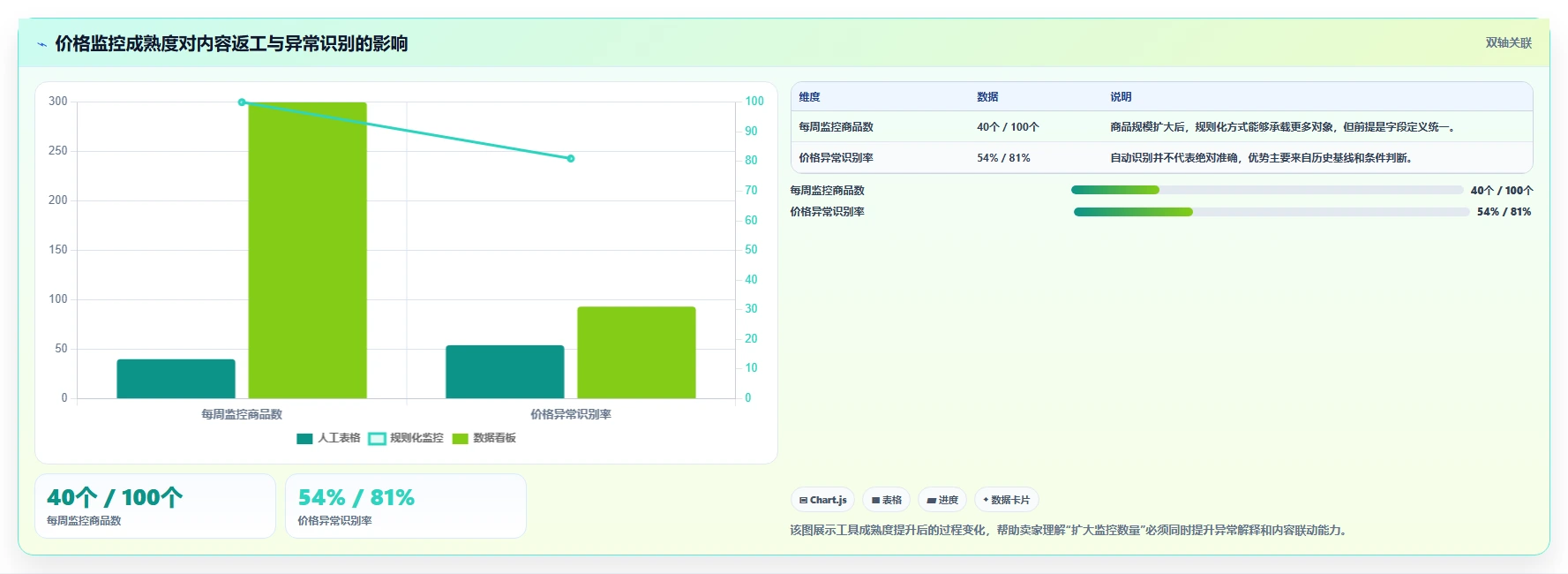Click x-axis label 价格异常识别率
Viewport: 1568px width, 574px height.
(571, 414)
